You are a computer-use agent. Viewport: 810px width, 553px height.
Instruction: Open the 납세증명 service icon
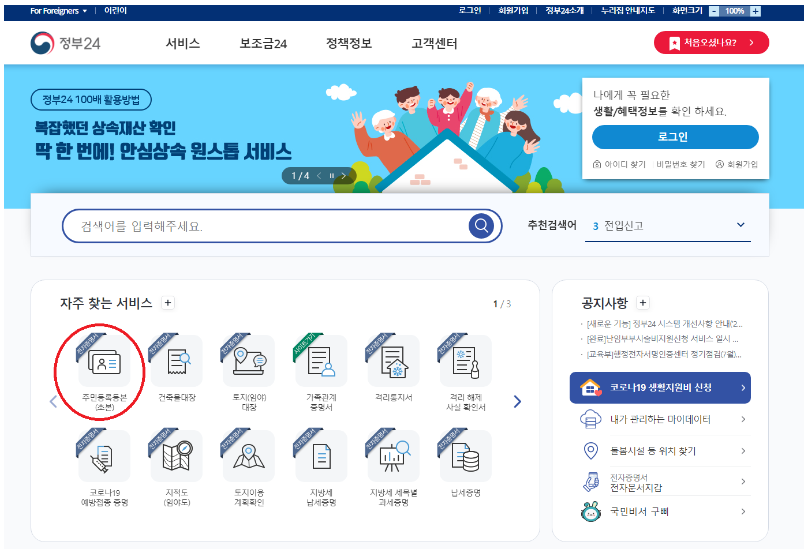click(465, 458)
